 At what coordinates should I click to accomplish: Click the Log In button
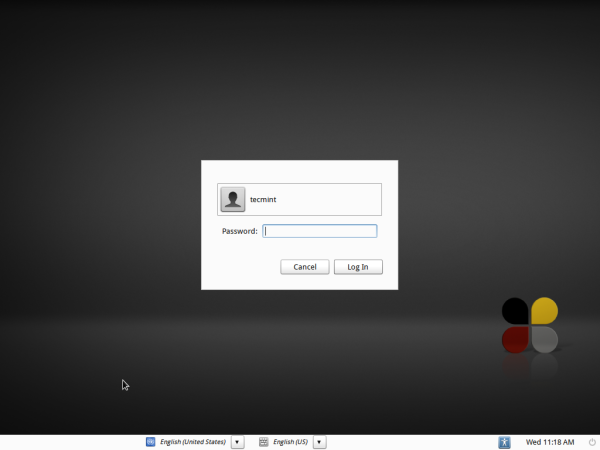pyautogui.click(x=358, y=267)
